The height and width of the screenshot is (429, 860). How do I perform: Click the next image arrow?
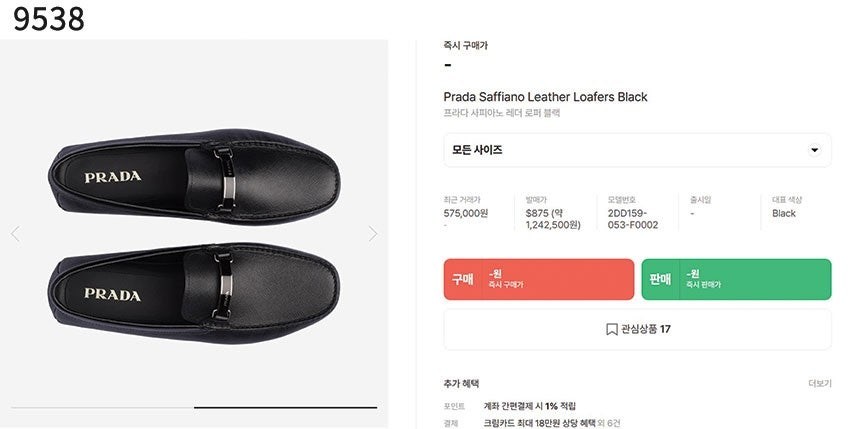(373, 234)
